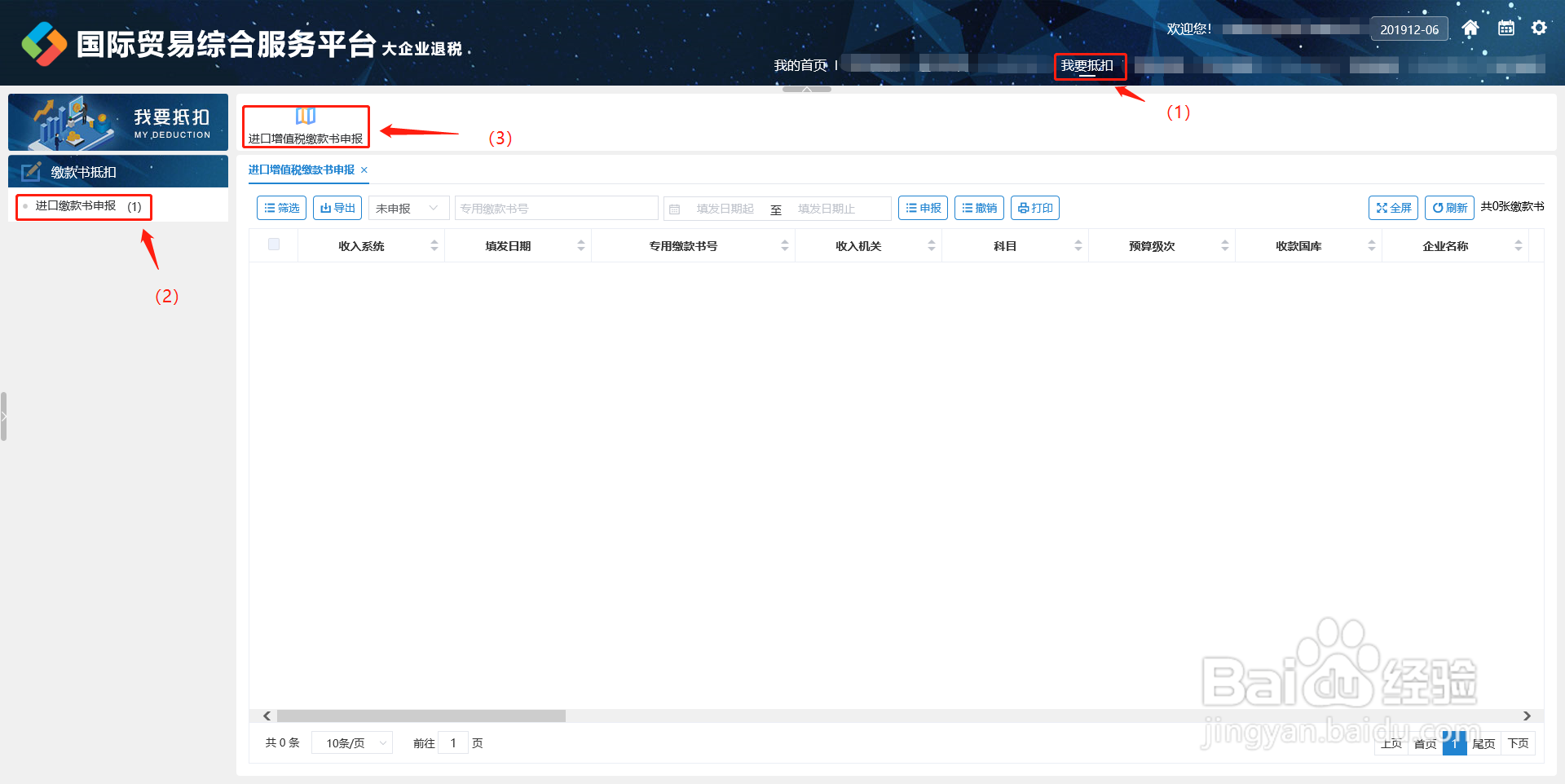Open the calendar icon in the top bar
Image resolution: width=1565 pixels, height=784 pixels.
click(1505, 27)
